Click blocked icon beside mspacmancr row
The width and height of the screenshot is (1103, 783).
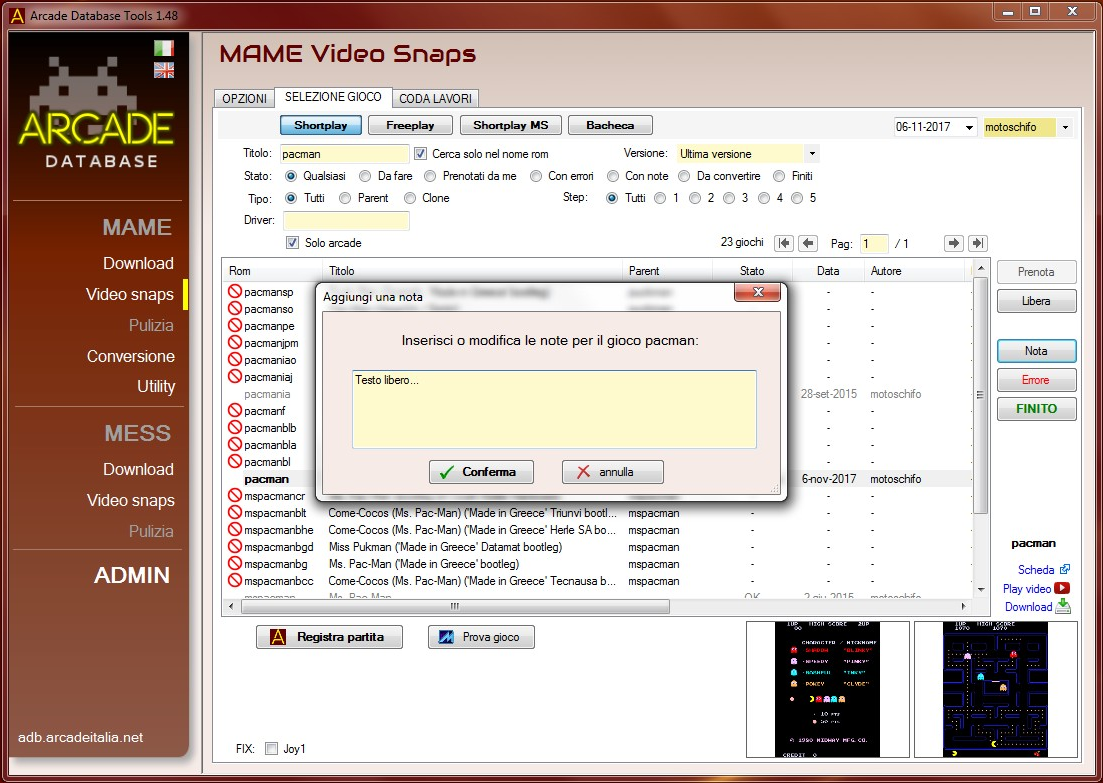tap(235, 495)
